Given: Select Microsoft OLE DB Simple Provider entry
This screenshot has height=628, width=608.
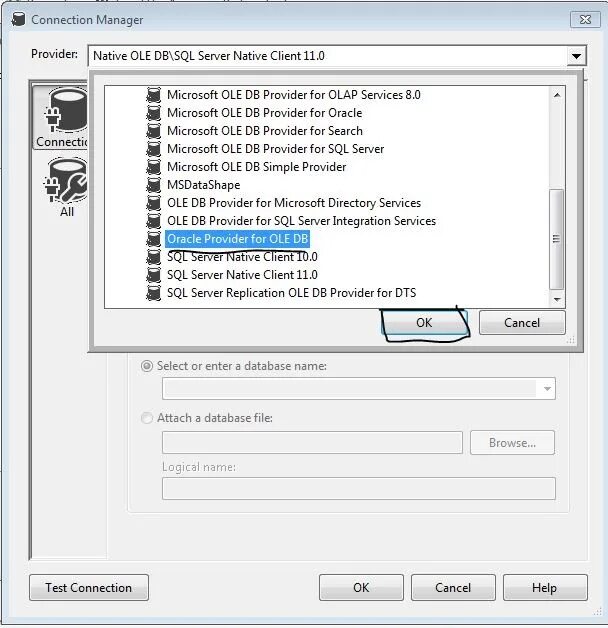Looking at the screenshot, I should (x=256, y=167).
